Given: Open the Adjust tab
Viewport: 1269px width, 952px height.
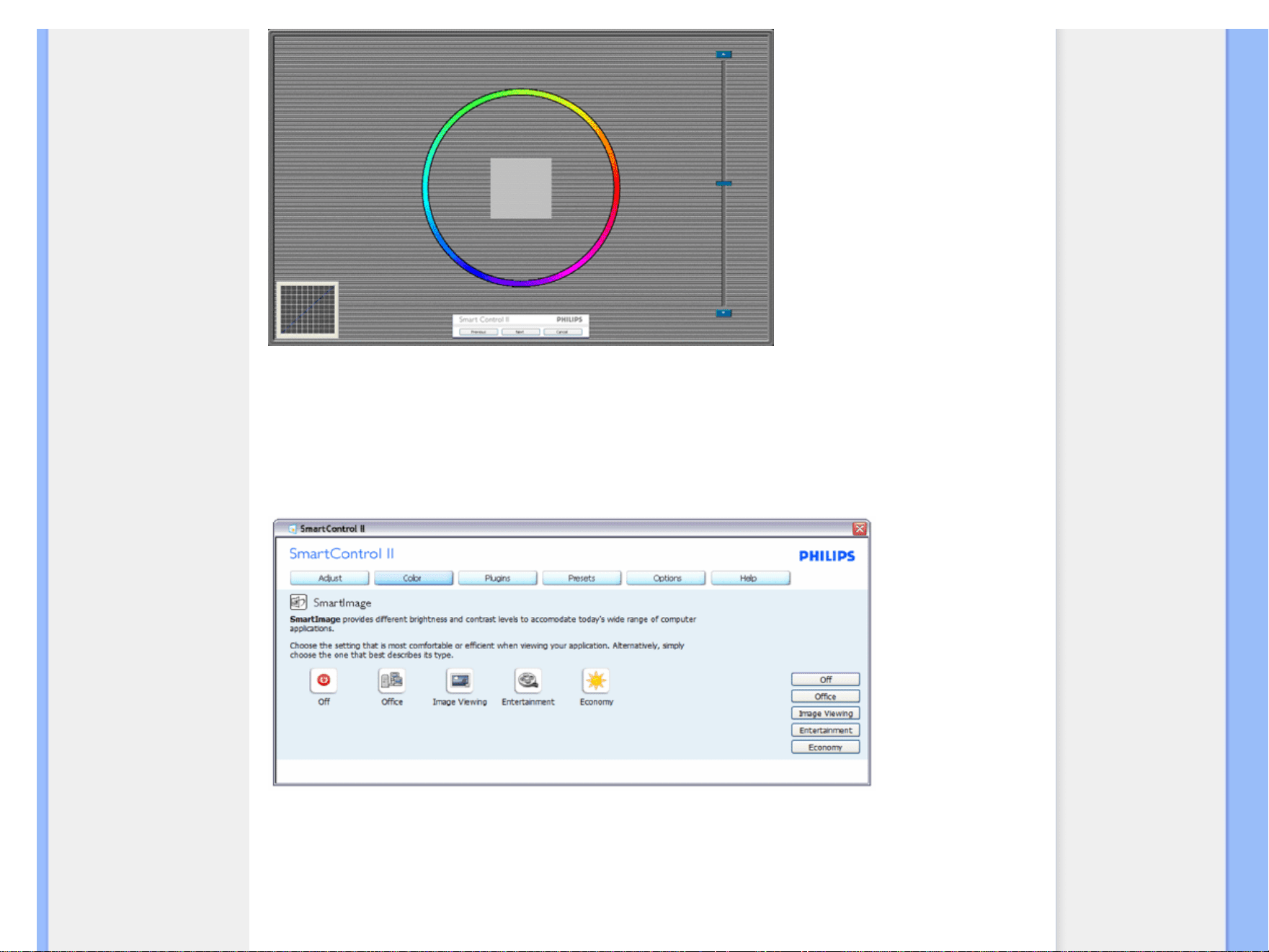Looking at the screenshot, I should 329,578.
